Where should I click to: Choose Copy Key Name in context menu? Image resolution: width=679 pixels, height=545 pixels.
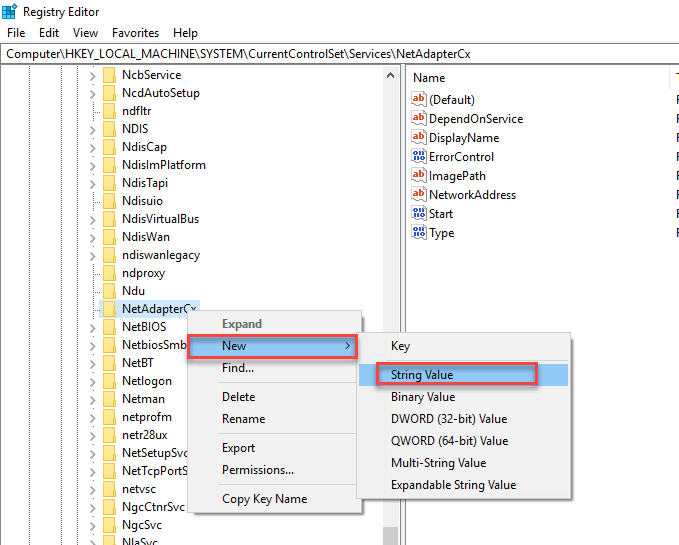(x=264, y=499)
